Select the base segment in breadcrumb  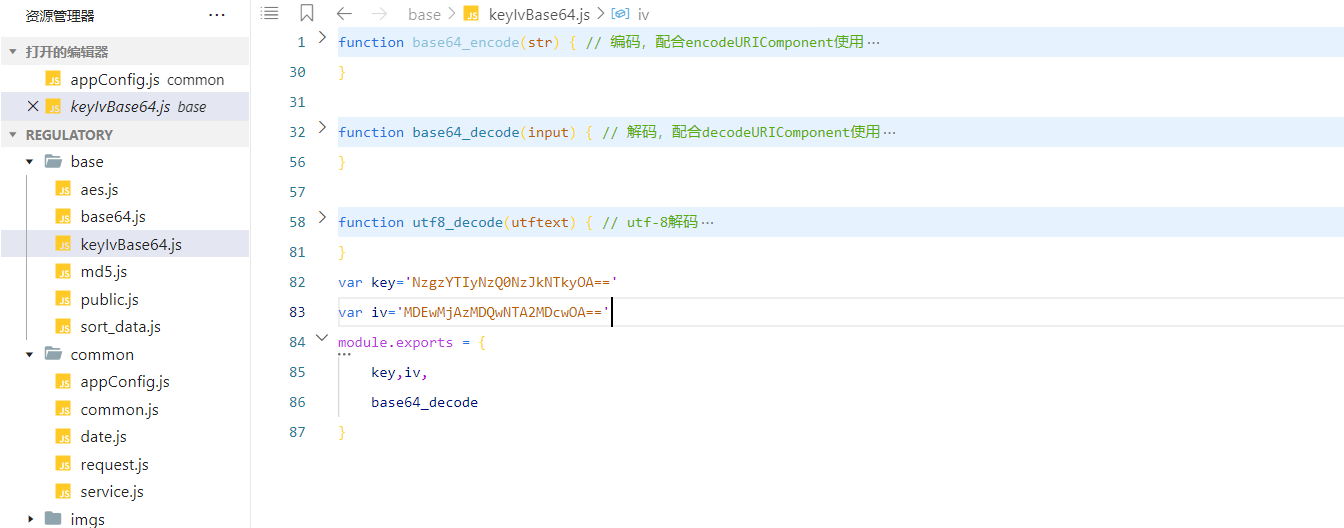pos(424,14)
